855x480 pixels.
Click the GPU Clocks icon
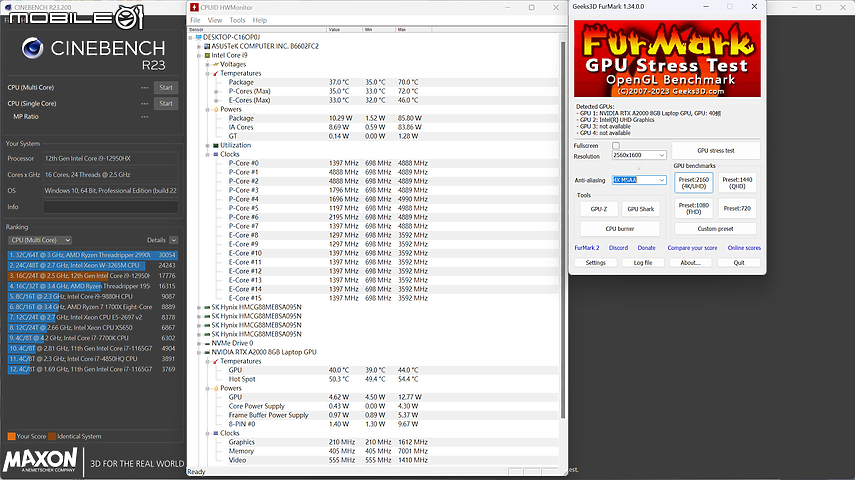(x=216, y=433)
